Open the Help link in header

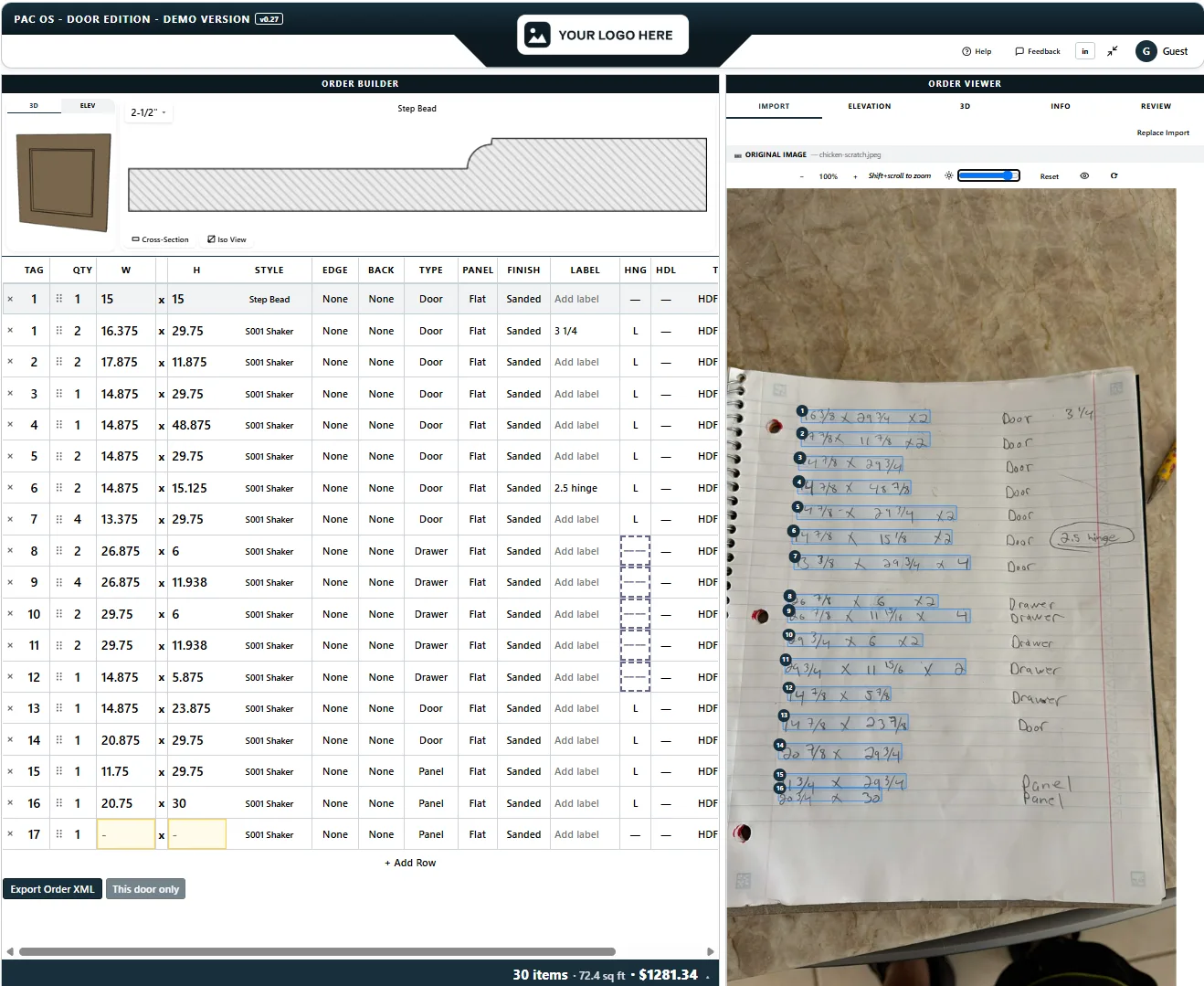pyautogui.click(x=977, y=51)
